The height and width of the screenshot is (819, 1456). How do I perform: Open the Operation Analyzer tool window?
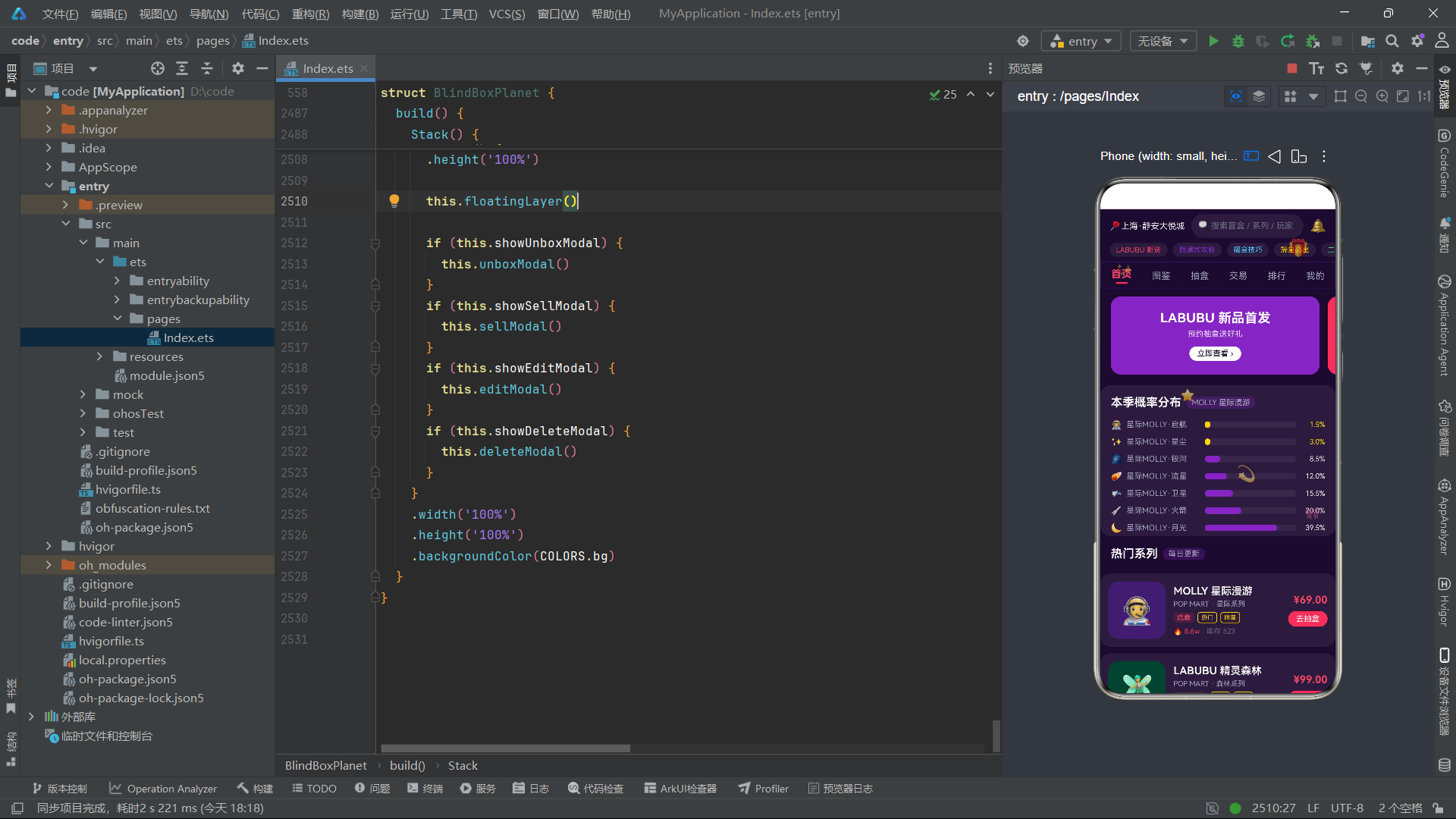pyautogui.click(x=163, y=789)
